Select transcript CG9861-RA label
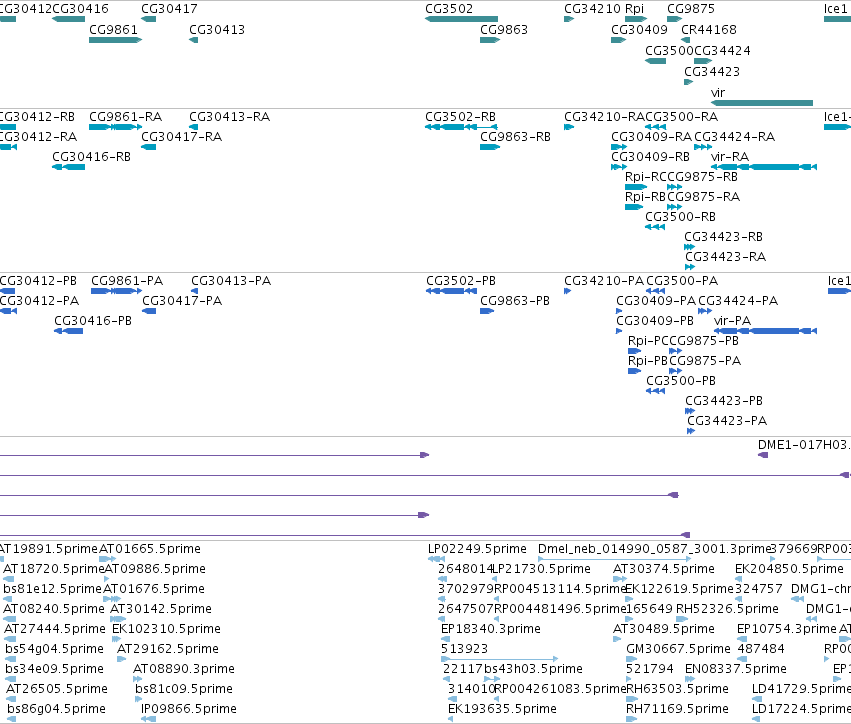 point(125,117)
